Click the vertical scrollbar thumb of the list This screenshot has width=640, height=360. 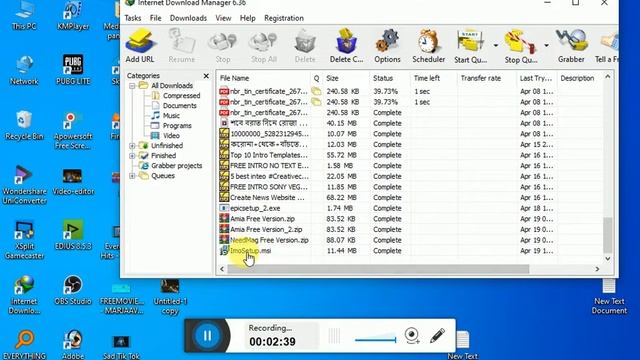[x=607, y=235]
